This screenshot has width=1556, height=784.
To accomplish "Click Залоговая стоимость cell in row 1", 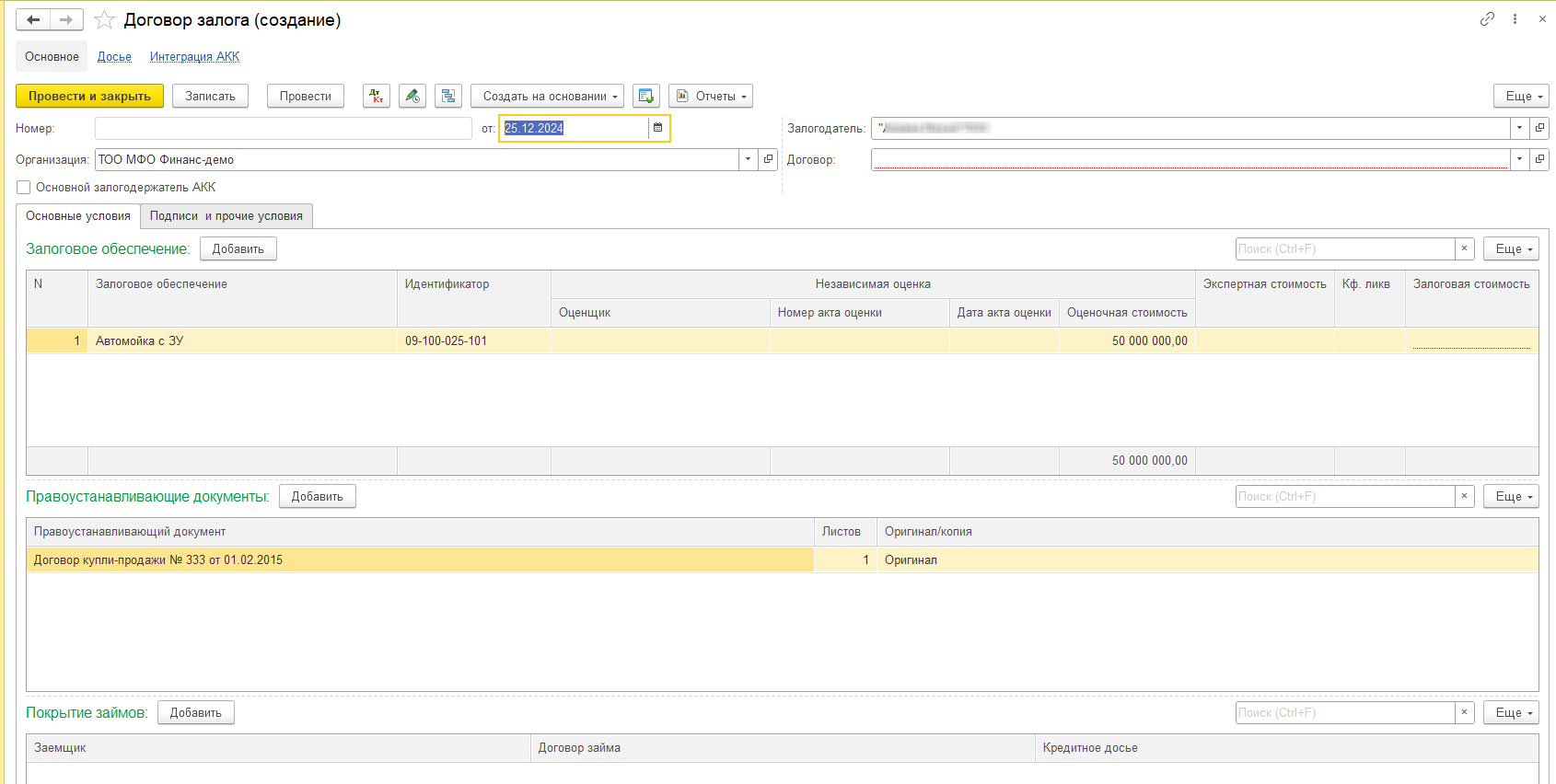I will (x=1471, y=340).
